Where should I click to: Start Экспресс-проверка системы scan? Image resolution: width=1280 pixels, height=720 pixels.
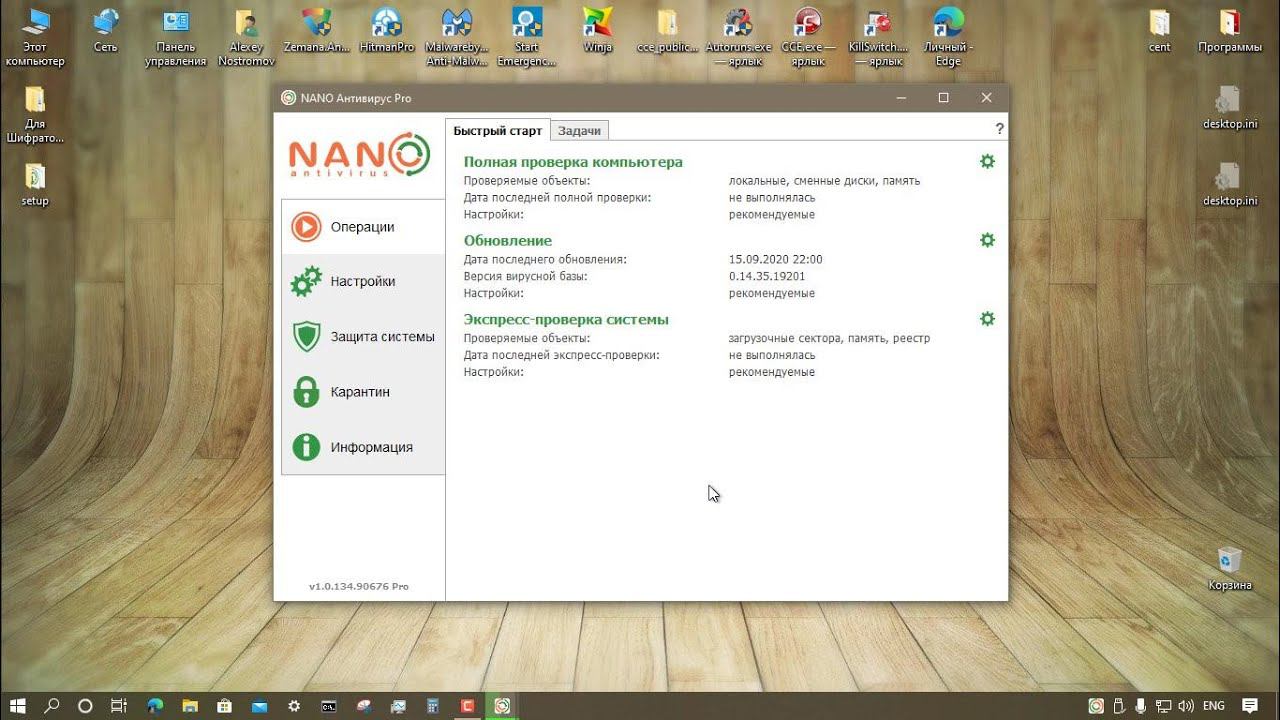click(566, 320)
